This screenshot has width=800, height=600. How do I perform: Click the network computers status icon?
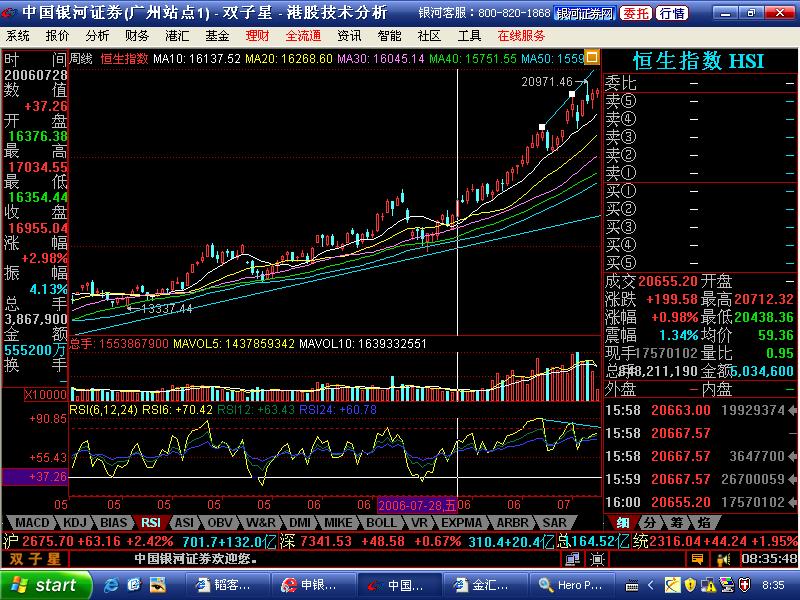(x=572, y=560)
